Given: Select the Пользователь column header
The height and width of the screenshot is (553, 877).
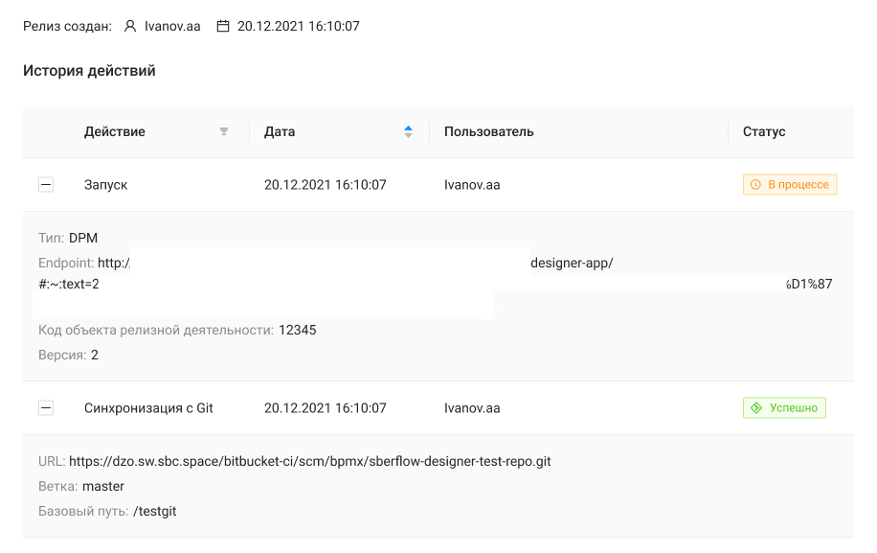Looking at the screenshot, I should pyautogui.click(x=488, y=132).
